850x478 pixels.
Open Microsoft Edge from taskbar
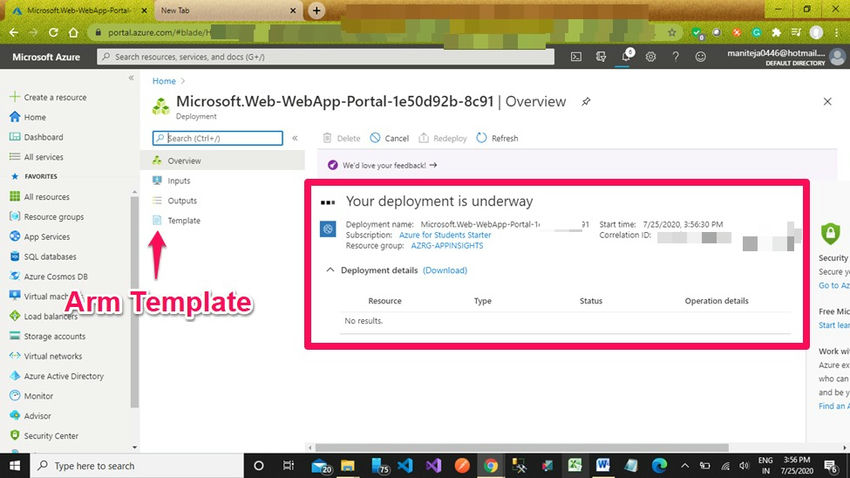[x=659, y=466]
